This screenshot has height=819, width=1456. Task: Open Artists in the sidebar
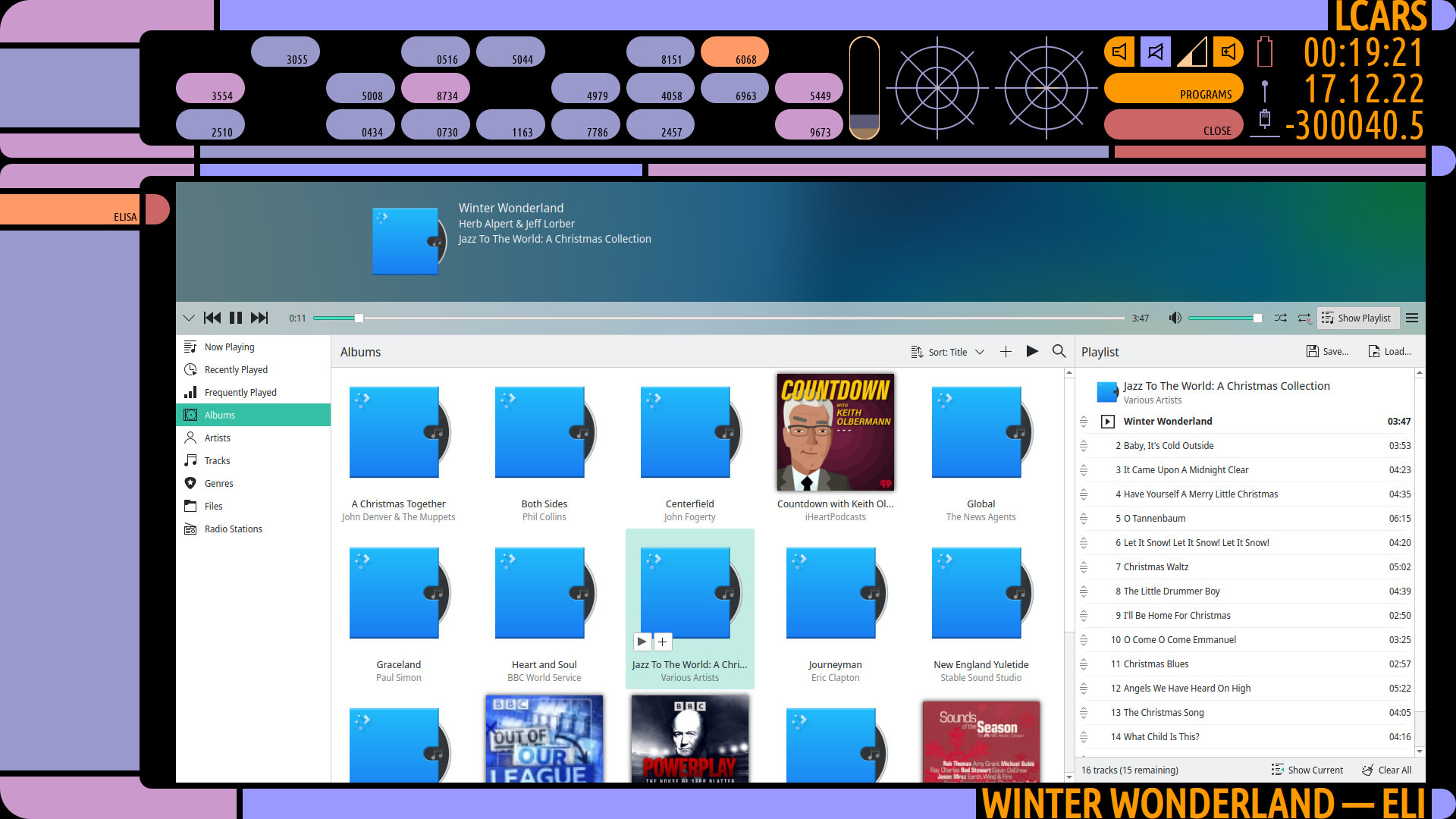tap(217, 438)
